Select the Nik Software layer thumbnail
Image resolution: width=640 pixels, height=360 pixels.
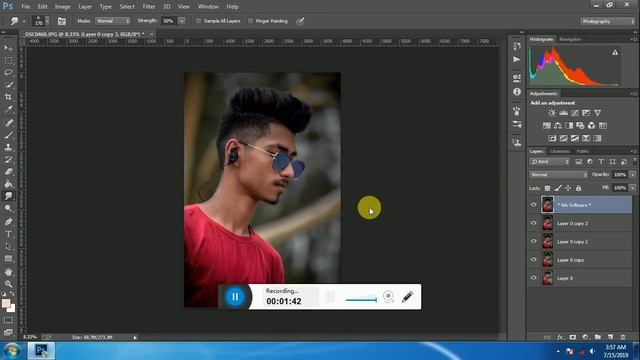547,204
